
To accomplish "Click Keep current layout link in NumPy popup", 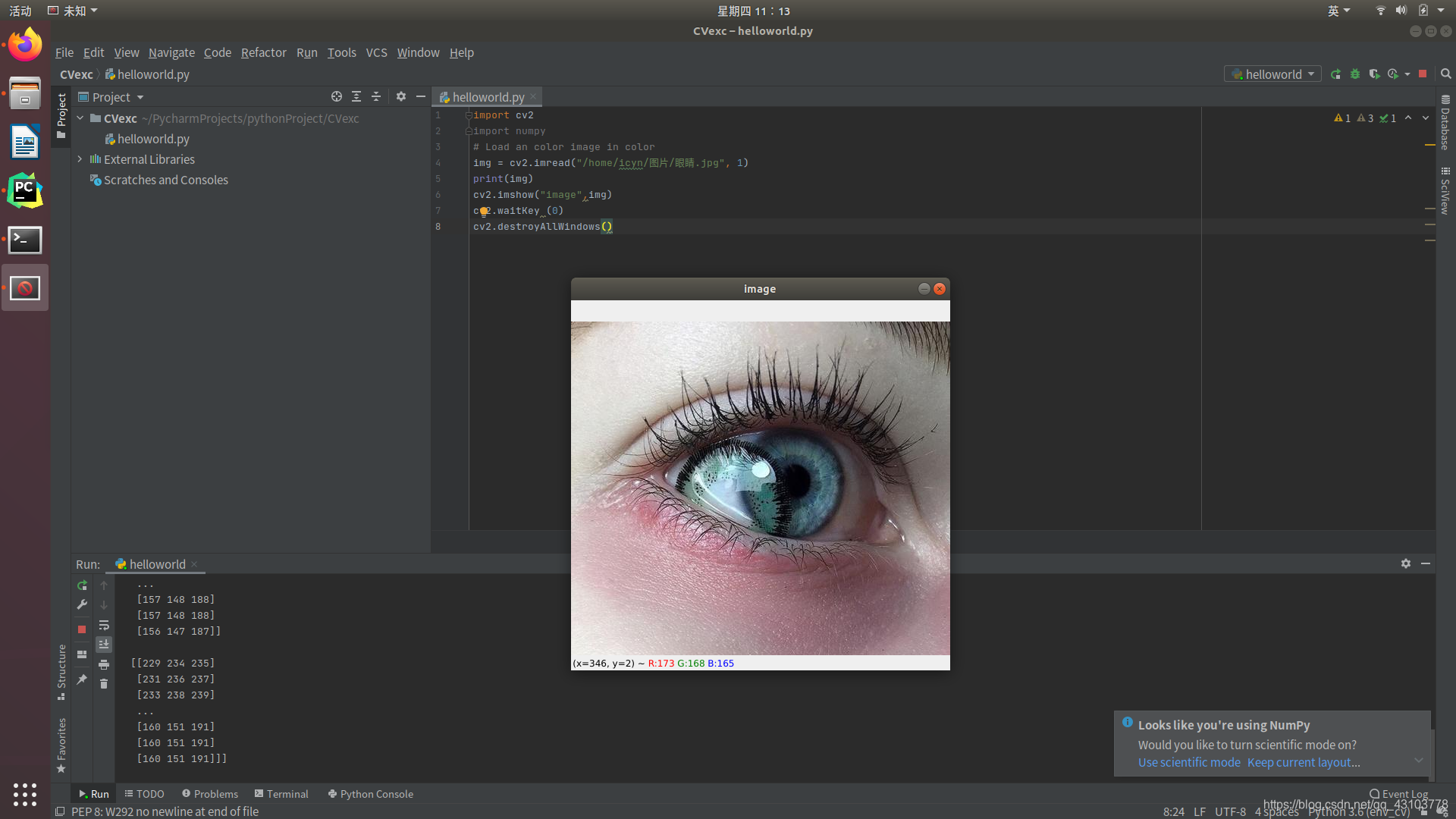I will click(1303, 762).
